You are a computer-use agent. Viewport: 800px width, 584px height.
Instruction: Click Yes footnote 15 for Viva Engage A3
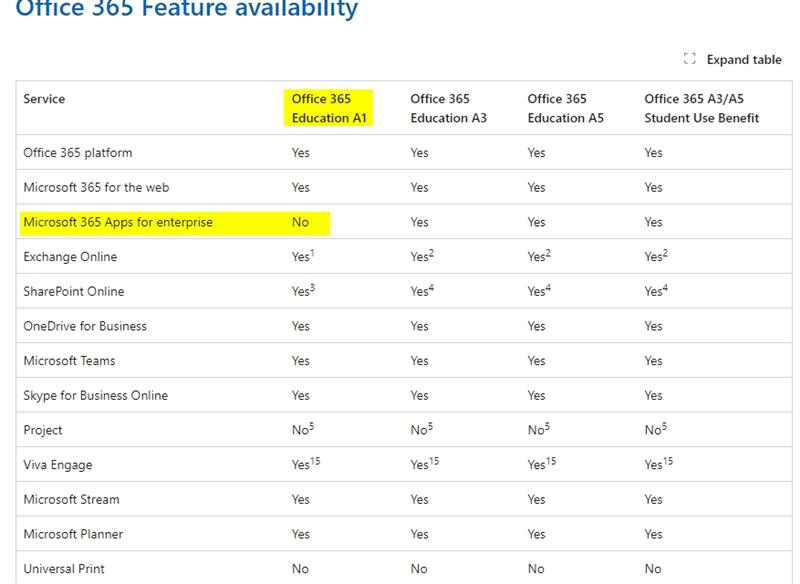tap(424, 464)
